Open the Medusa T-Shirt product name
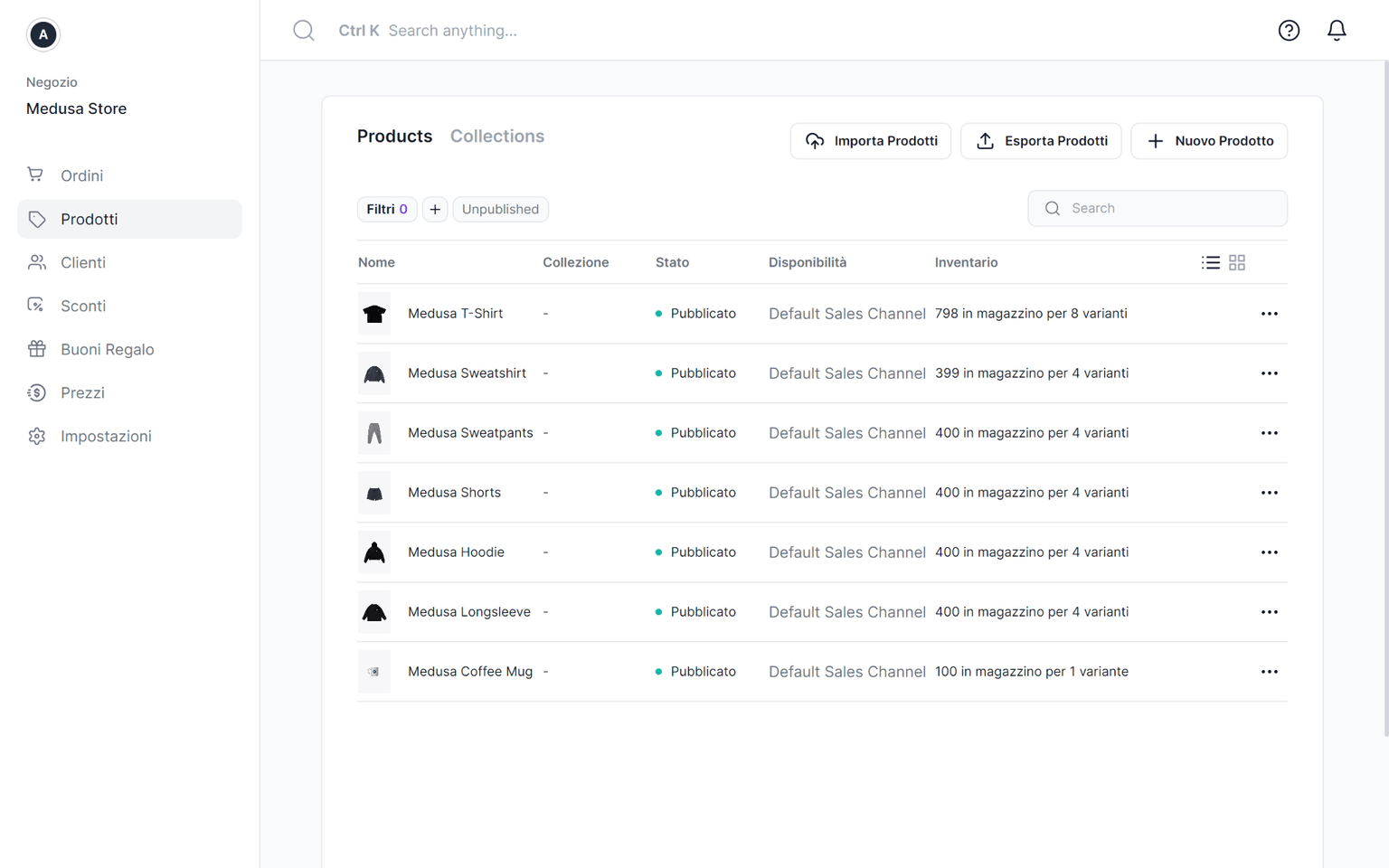The height and width of the screenshot is (868, 1389). (455, 314)
